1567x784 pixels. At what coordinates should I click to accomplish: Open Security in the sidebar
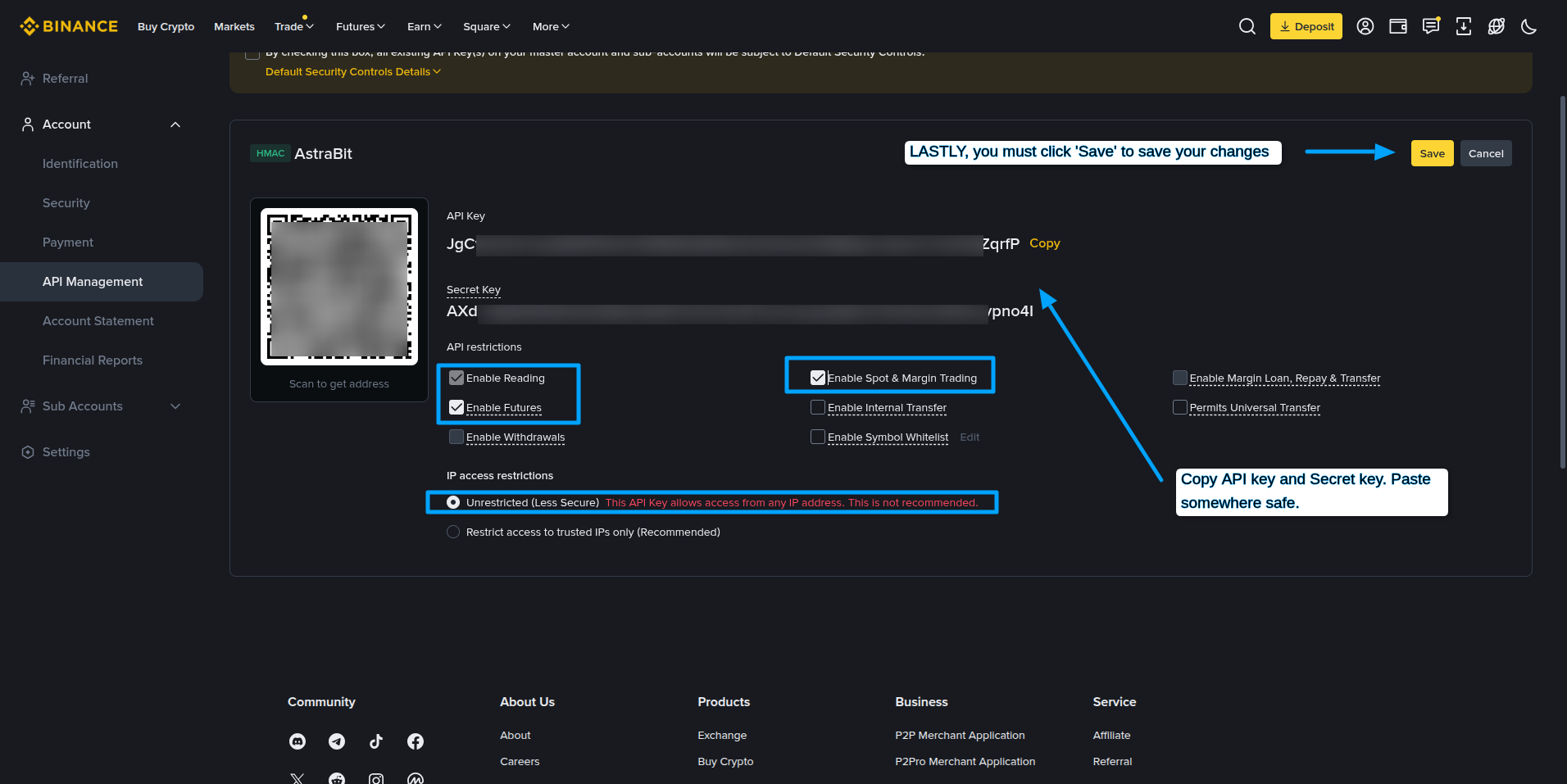click(x=66, y=203)
